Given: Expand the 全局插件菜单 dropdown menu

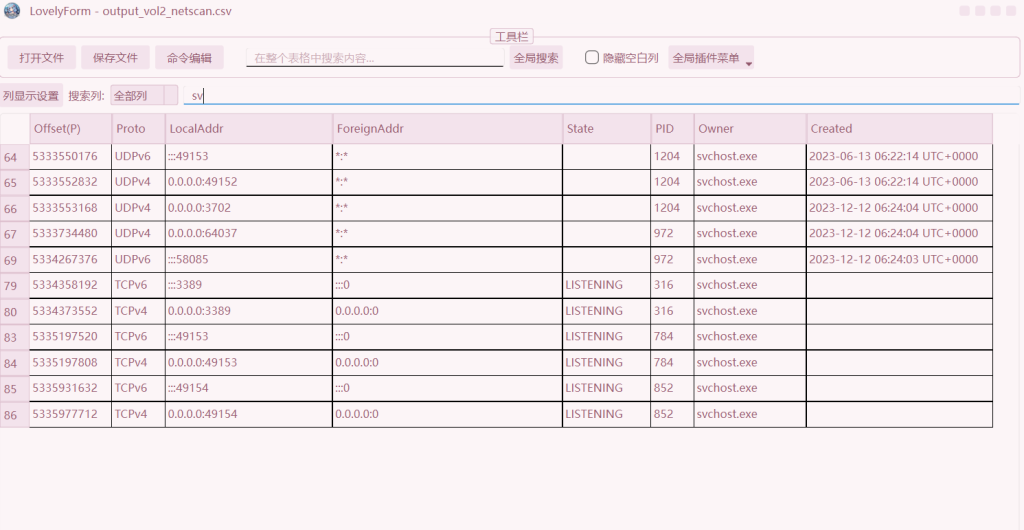Looking at the screenshot, I should pos(711,58).
